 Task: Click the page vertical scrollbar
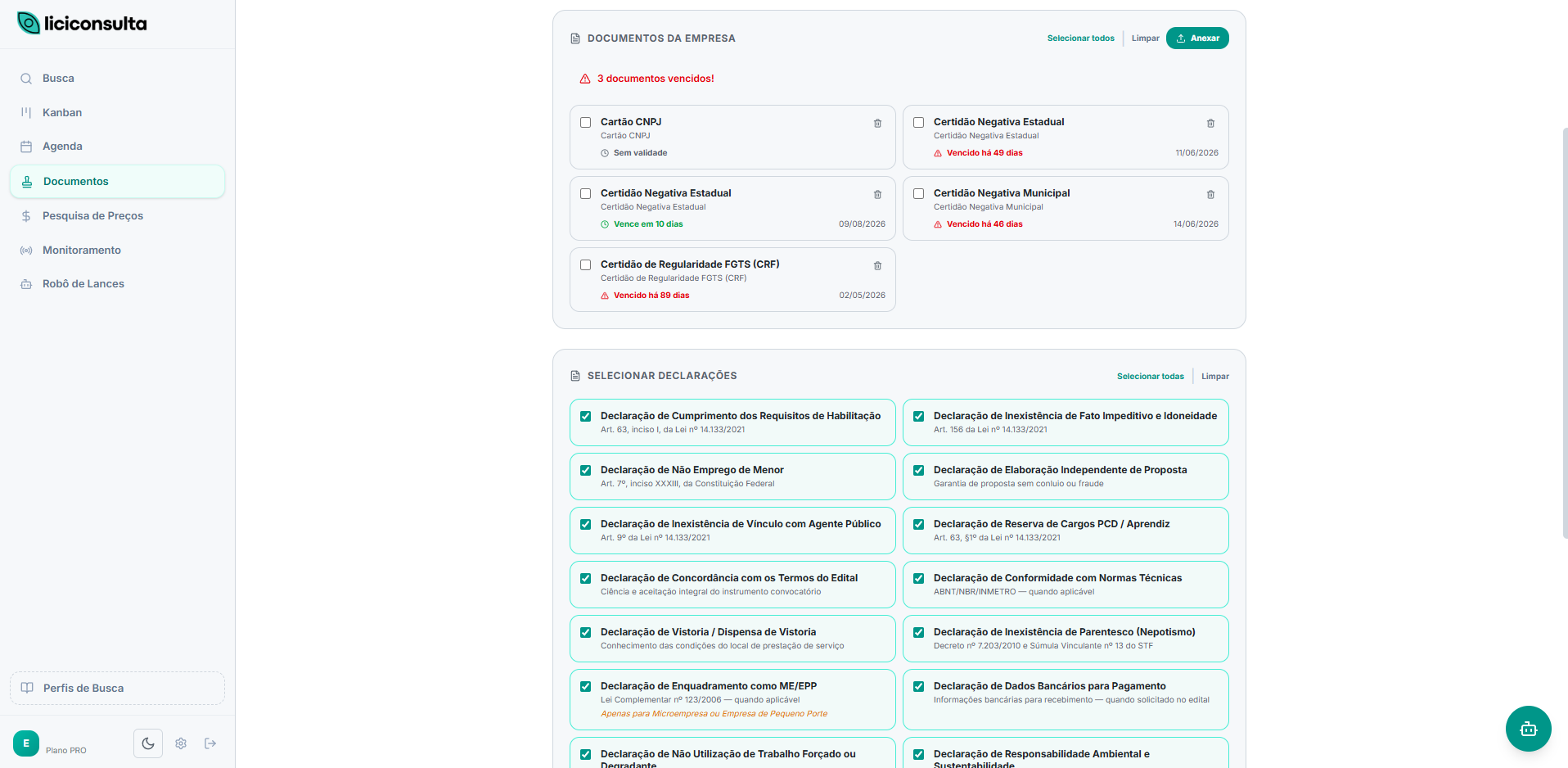click(1565, 332)
